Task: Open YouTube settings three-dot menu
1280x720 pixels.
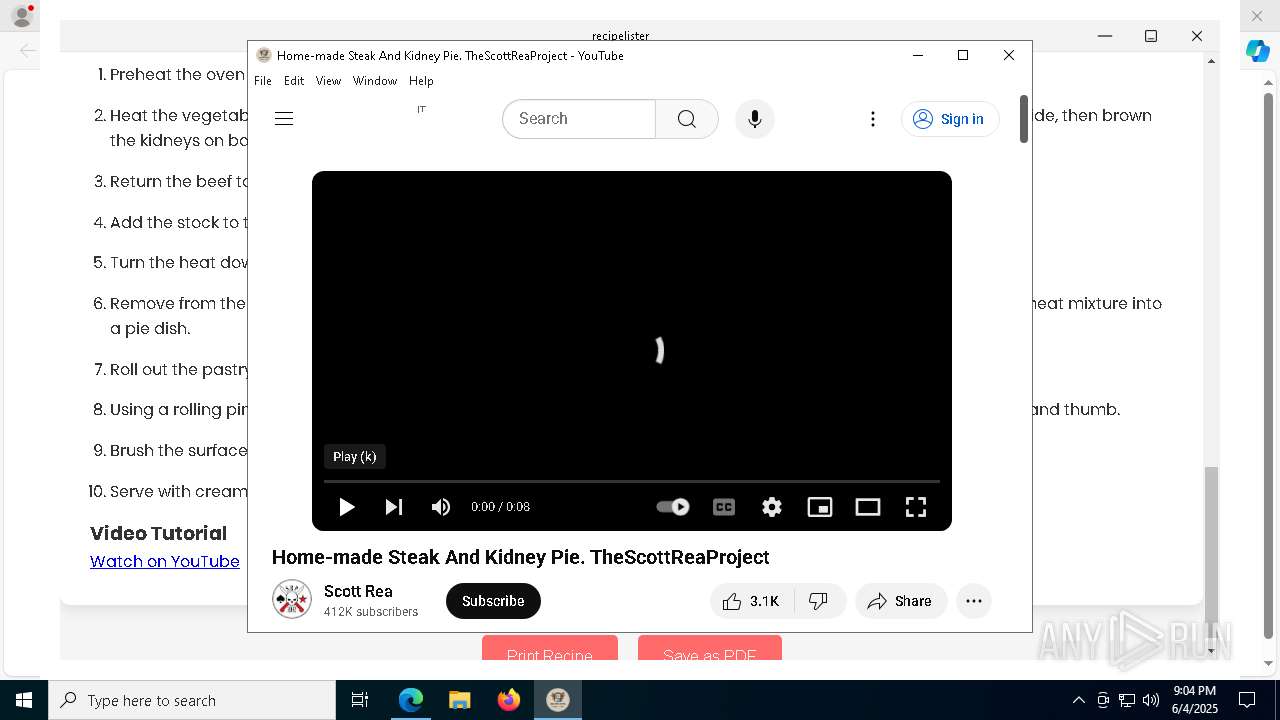Action: tap(873, 119)
